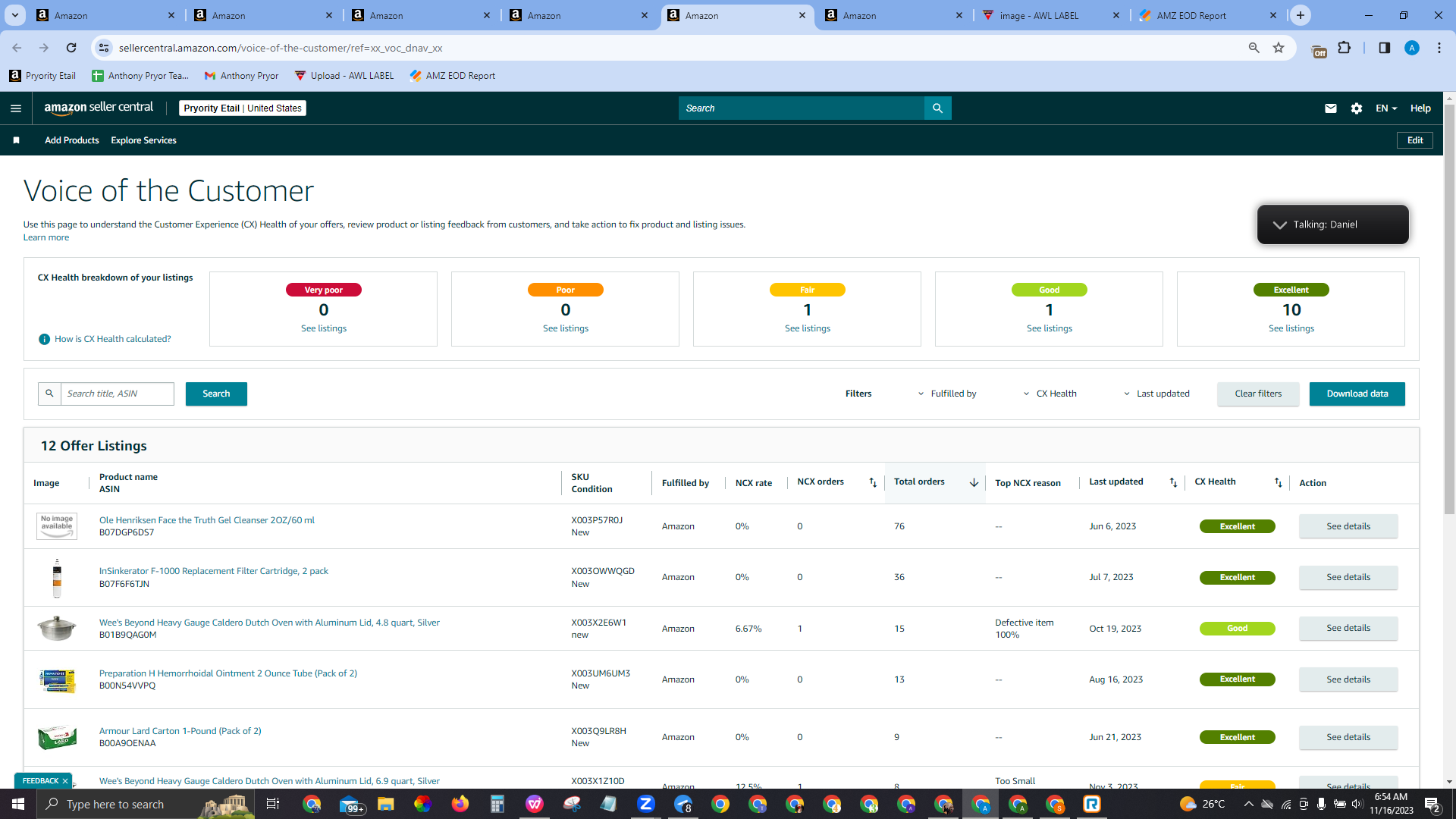Click the CX Health info icon
This screenshot has height=819, width=1456.
coord(44,339)
